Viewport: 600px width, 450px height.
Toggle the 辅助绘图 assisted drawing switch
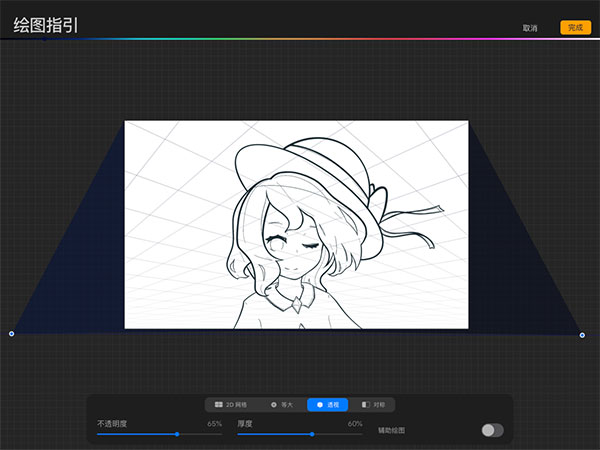click(492, 430)
